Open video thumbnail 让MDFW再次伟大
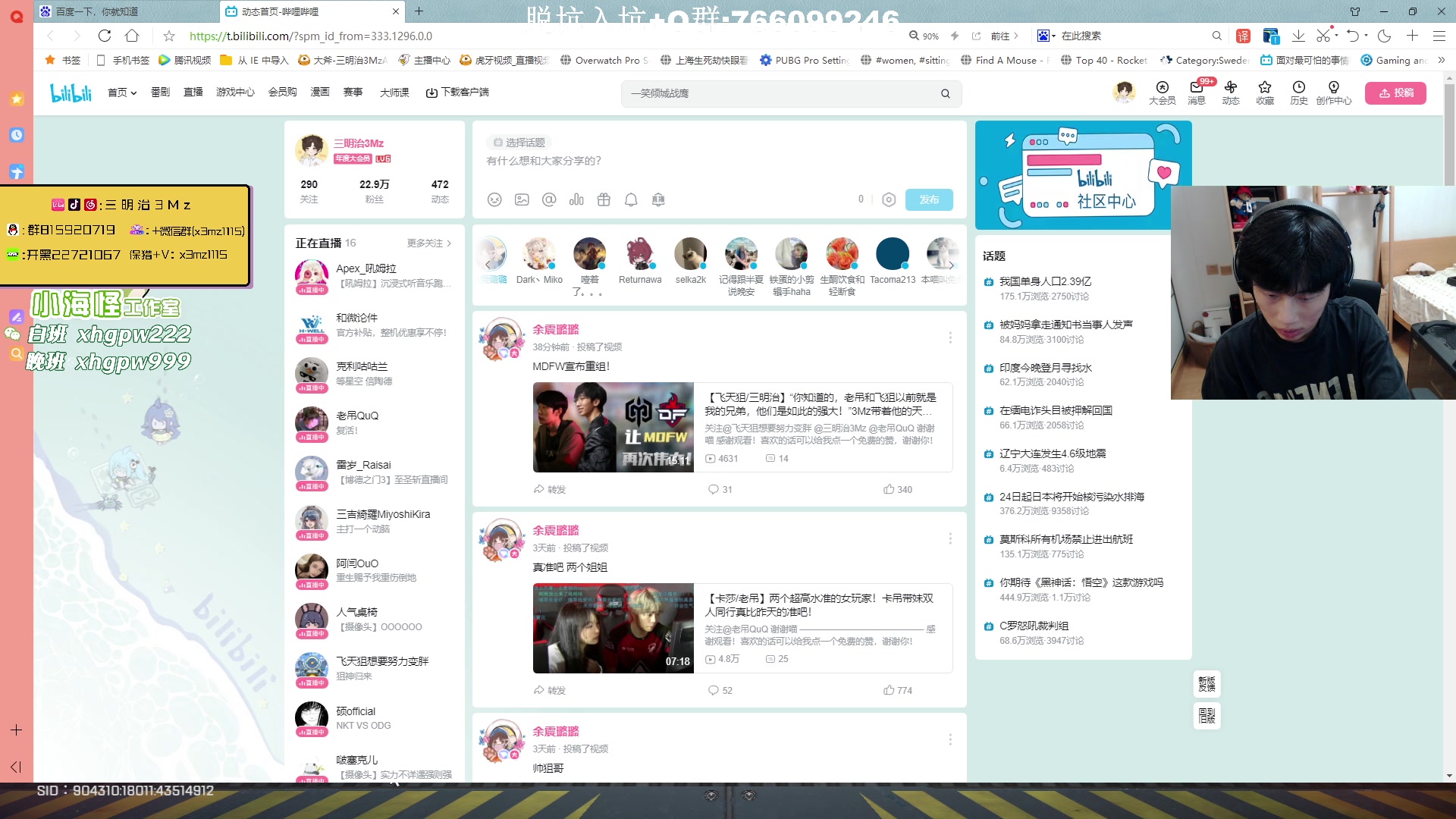The width and height of the screenshot is (1456, 819). (613, 427)
